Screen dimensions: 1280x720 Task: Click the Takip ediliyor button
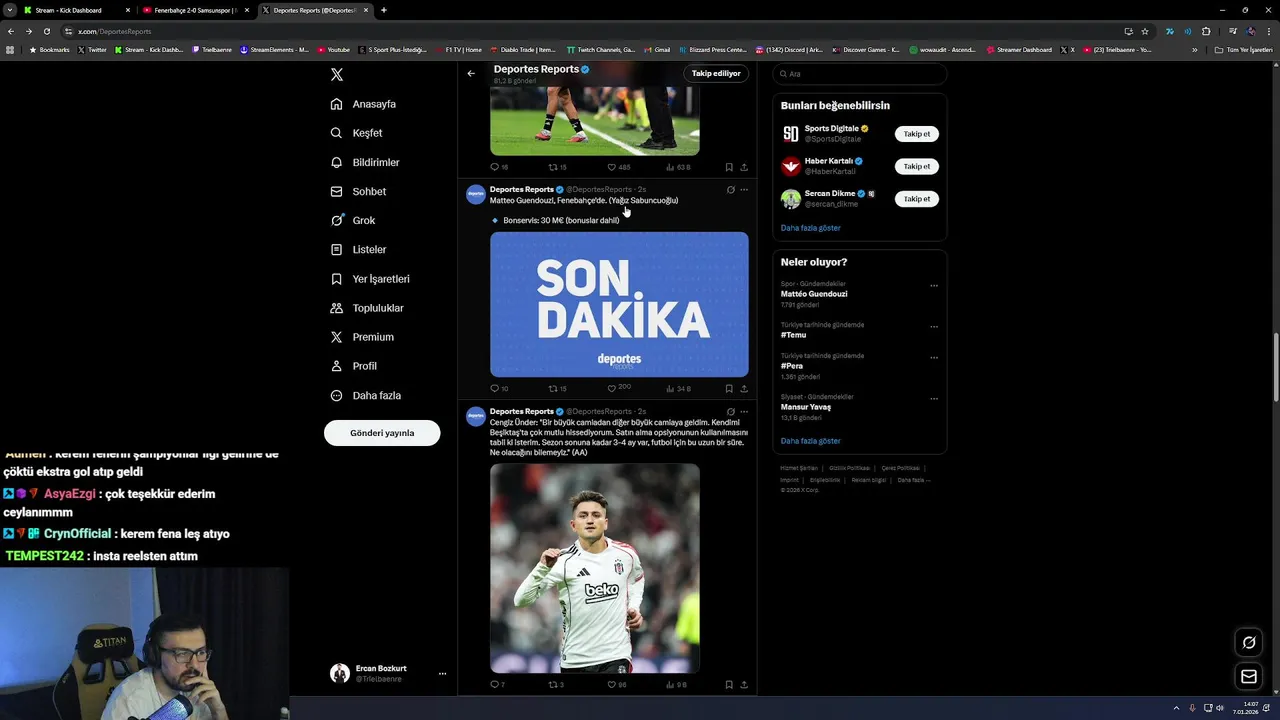(x=716, y=73)
